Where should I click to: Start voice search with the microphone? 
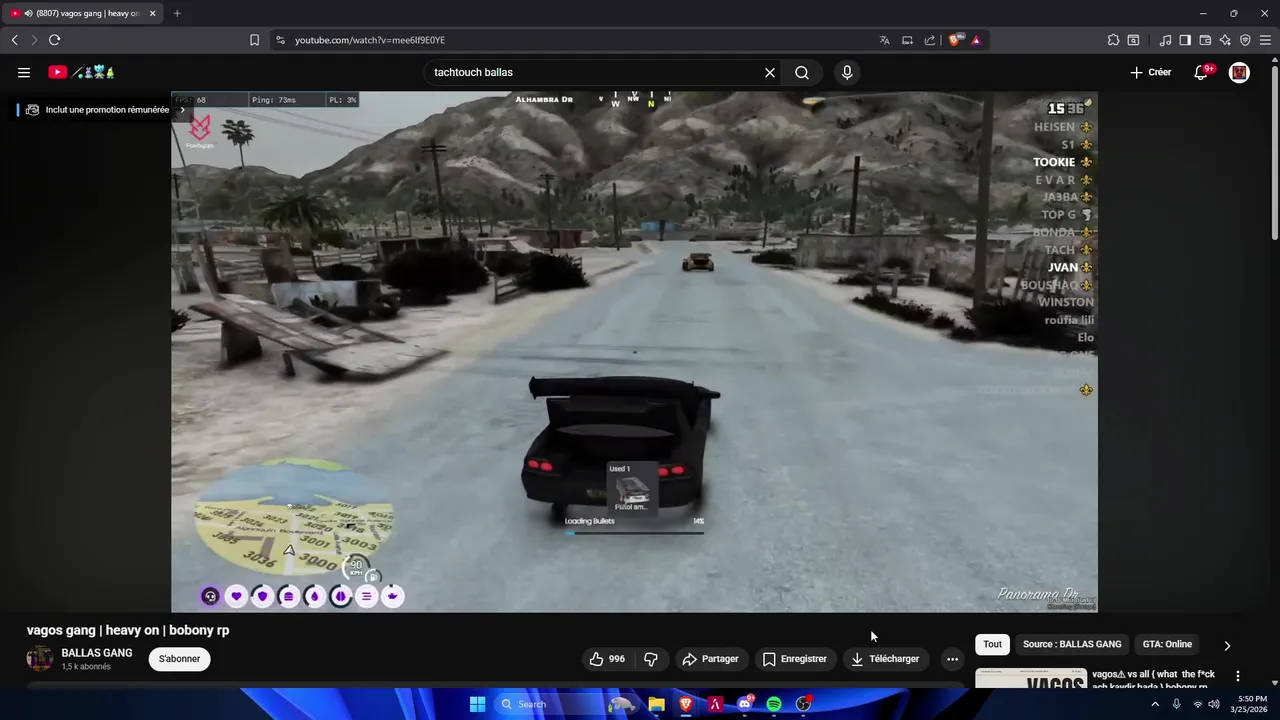[847, 72]
